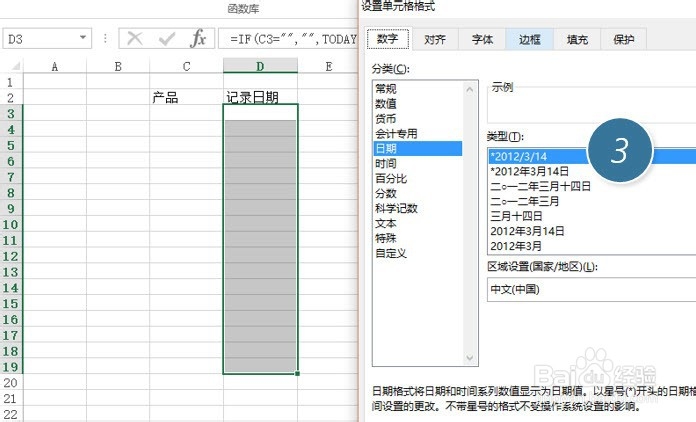Select column D header
The image size is (696, 422).
260,67
